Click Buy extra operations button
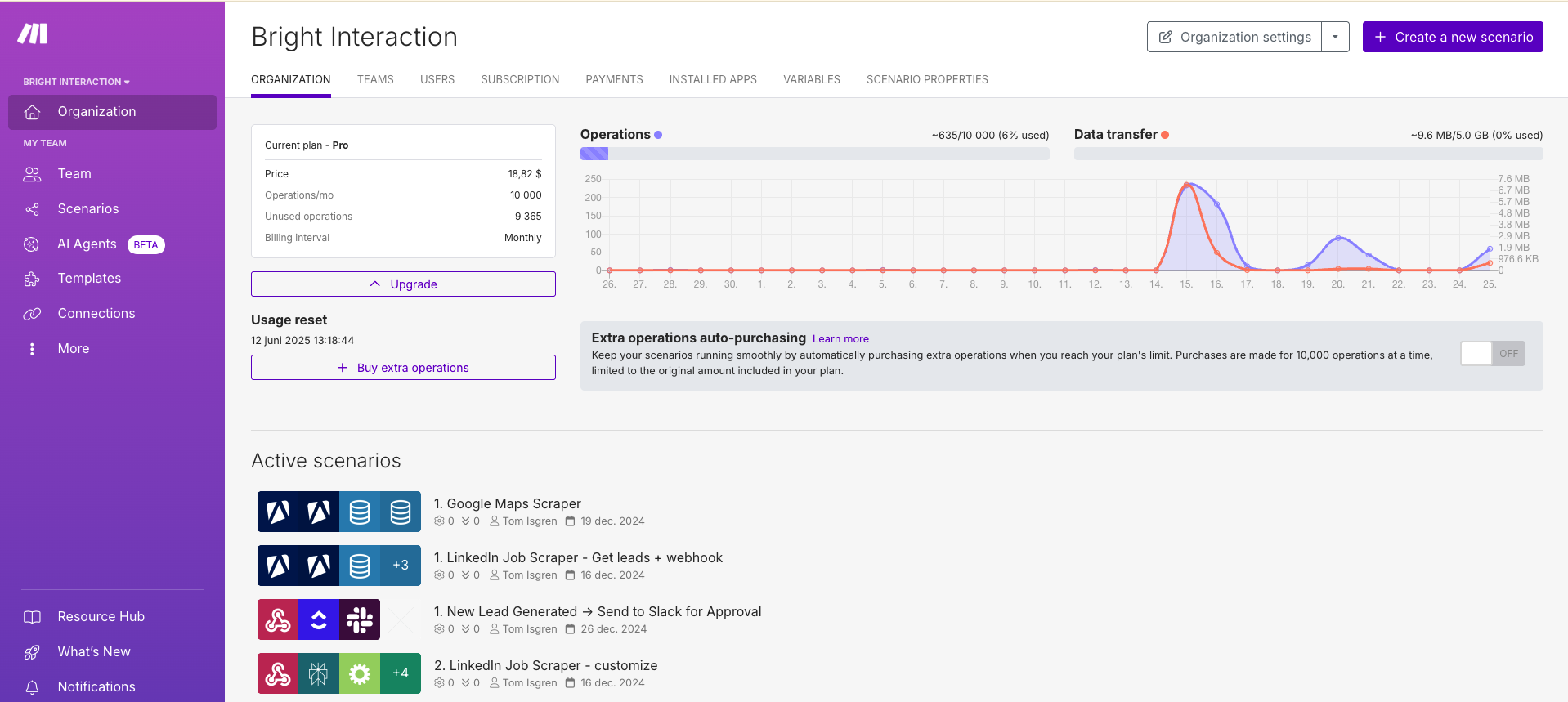This screenshot has height=702, width=1568. coord(403,368)
